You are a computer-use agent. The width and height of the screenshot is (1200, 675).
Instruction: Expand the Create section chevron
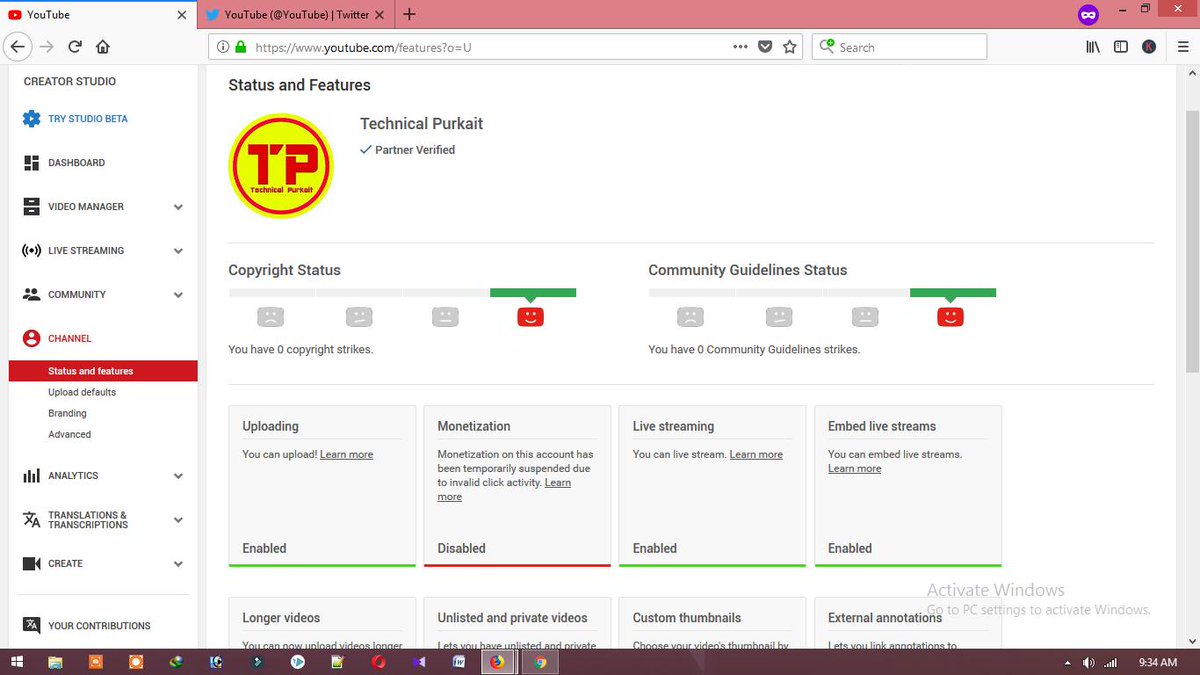pyautogui.click(x=178, y=564)
